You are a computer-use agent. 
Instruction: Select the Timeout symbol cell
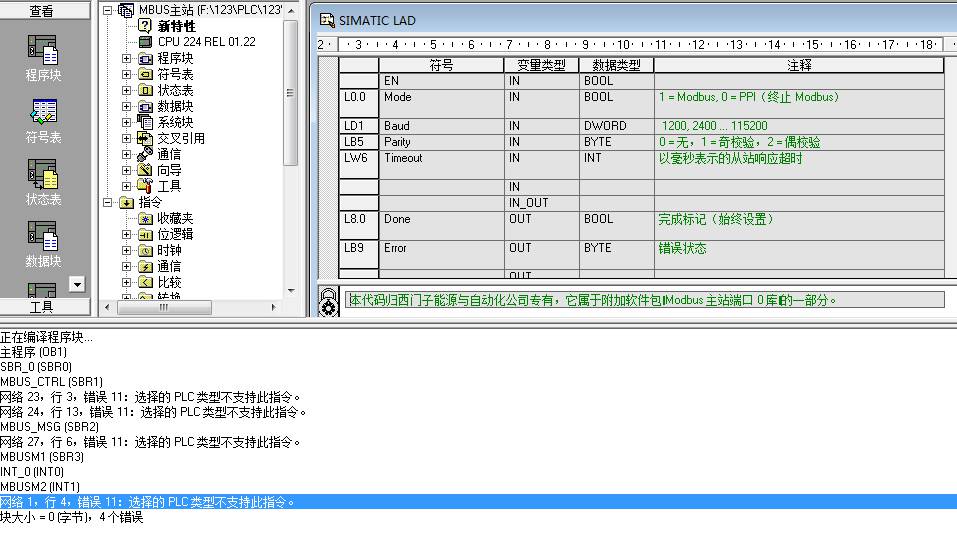point(441,165)
